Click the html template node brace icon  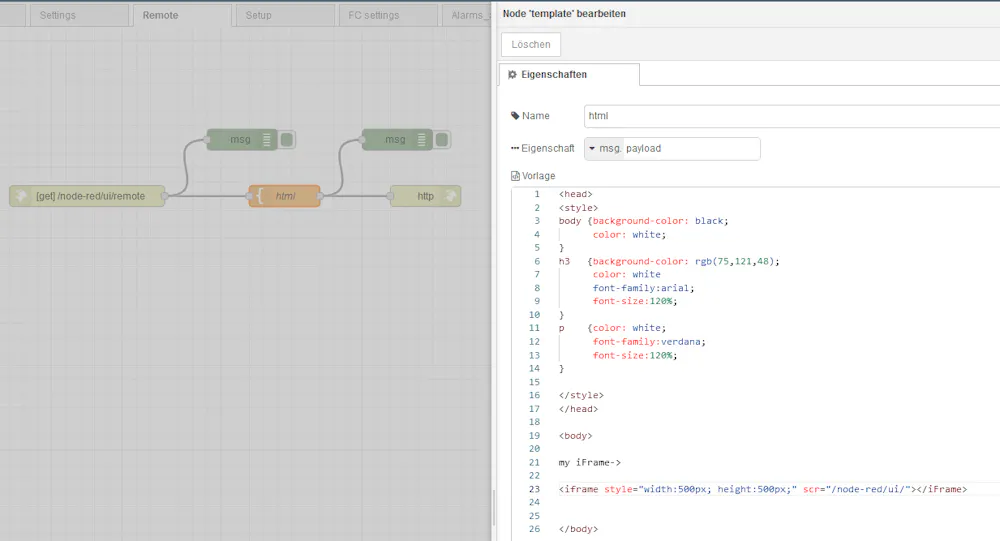pyautogui.click(x=260, y=196)
